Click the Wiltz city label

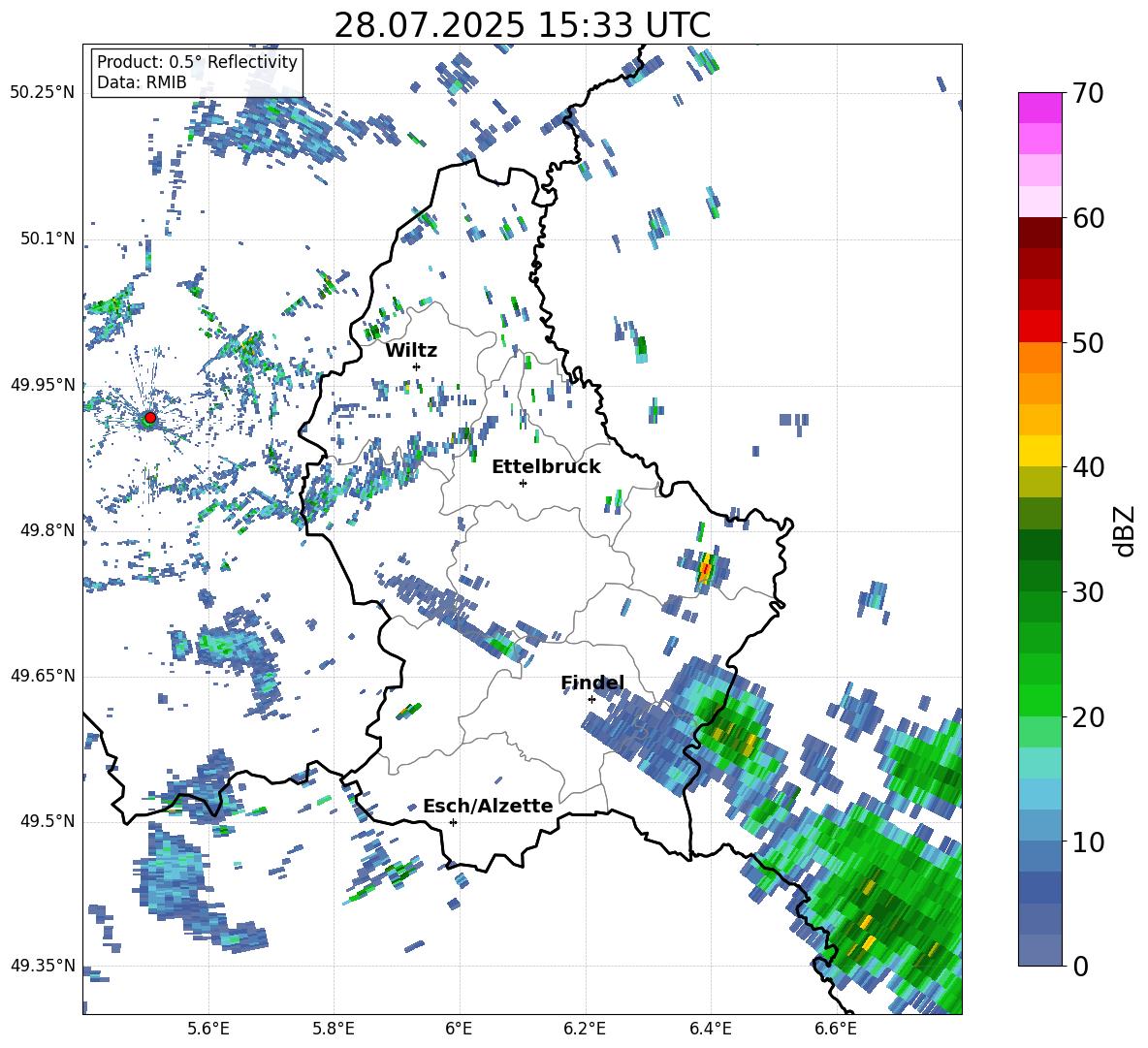pos(411,351)
